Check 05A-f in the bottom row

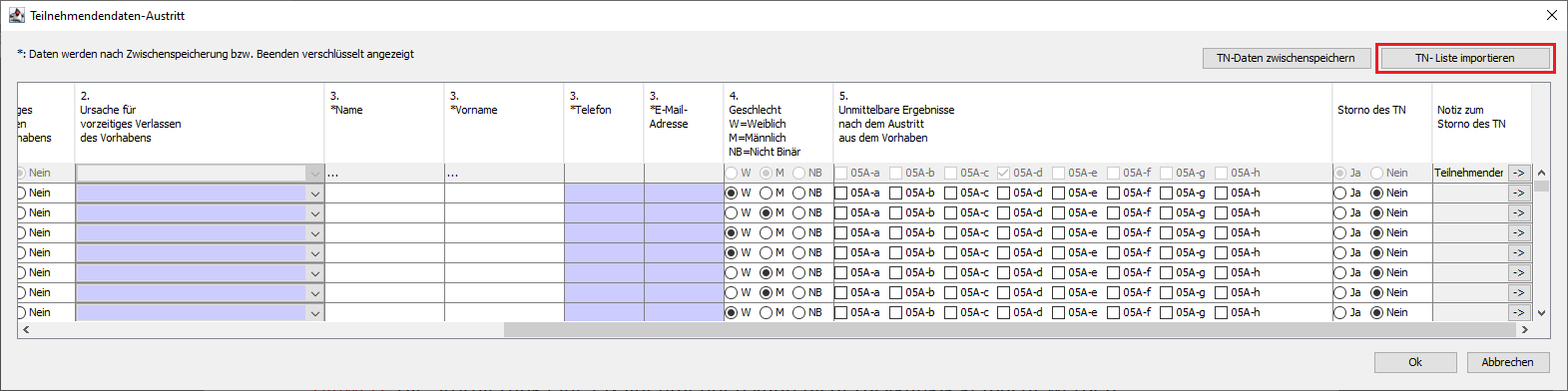(1113, 312)
